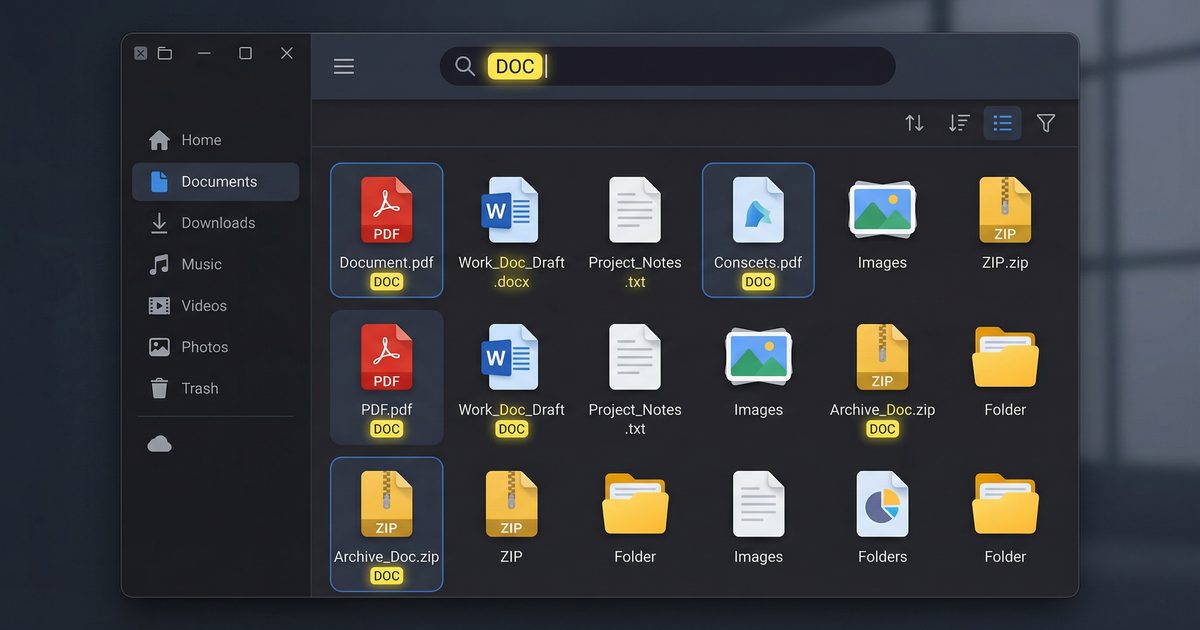Screen dimensions: 1200x630
Task: Open Folder in the row with PDF.pdf
Action: pos(1005,370)
